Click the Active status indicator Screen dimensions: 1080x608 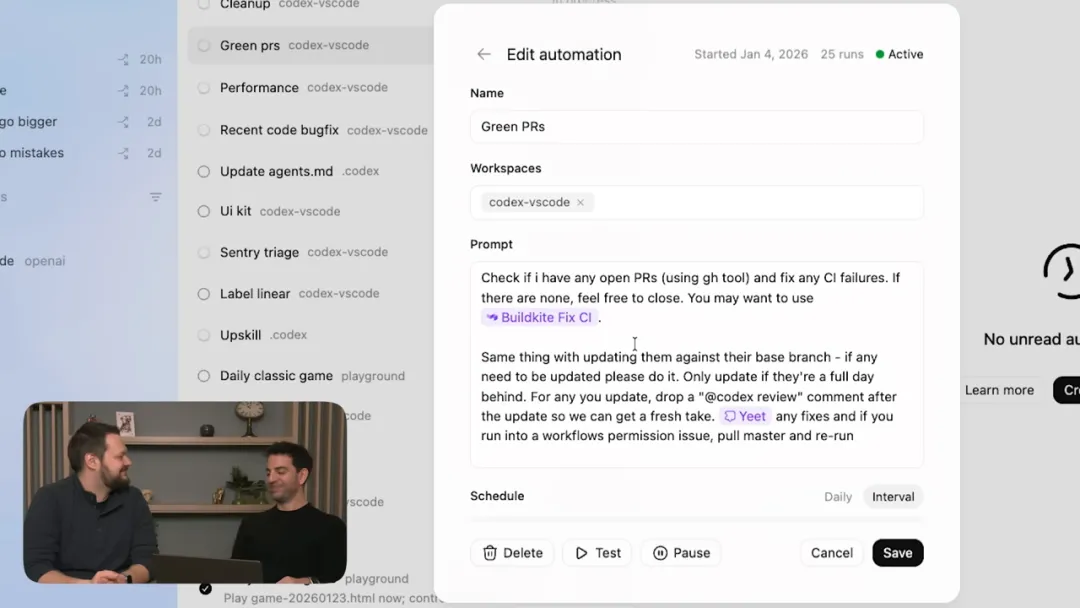point(900,54)
